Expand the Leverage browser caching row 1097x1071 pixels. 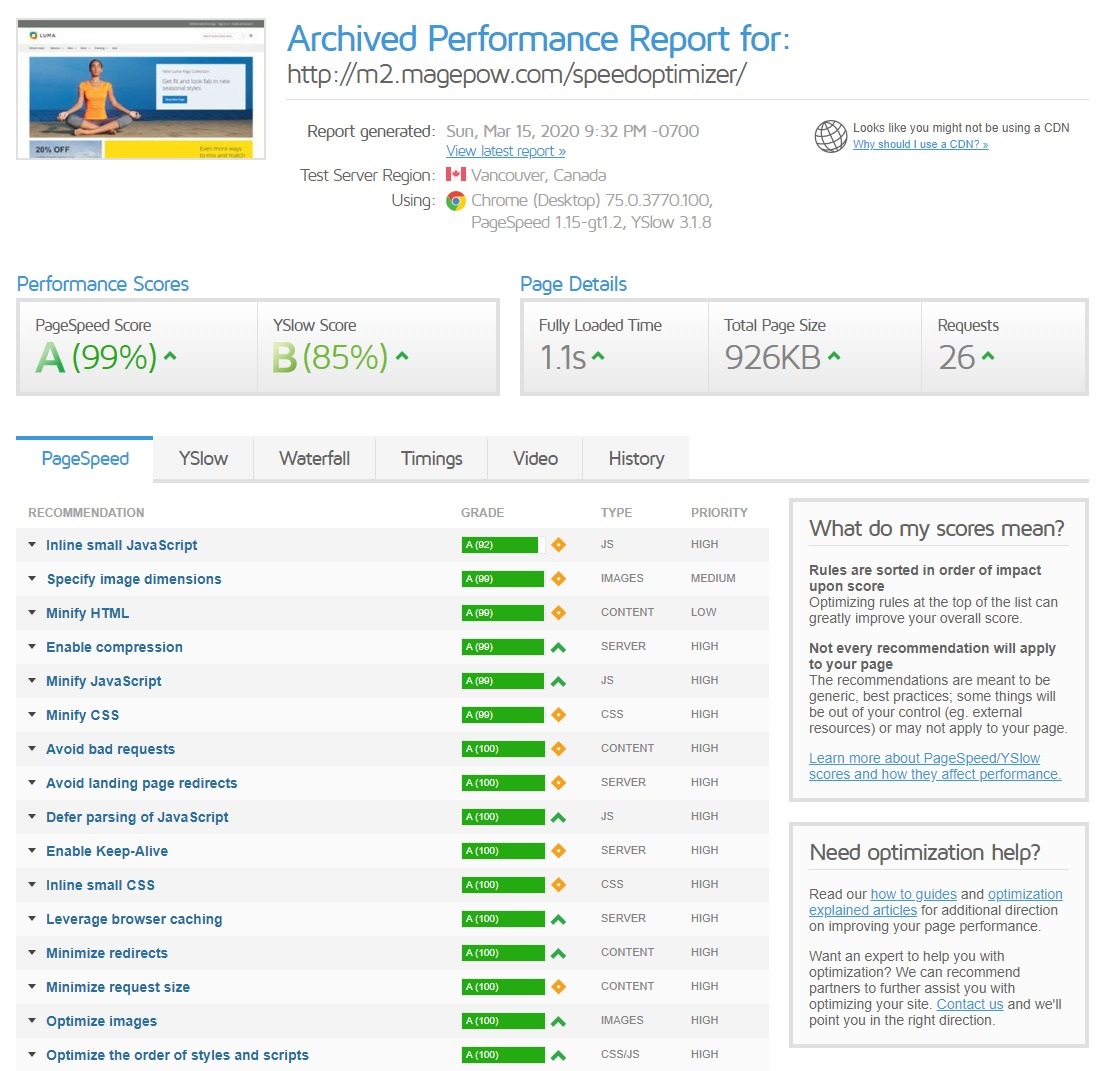pos(133,919)
